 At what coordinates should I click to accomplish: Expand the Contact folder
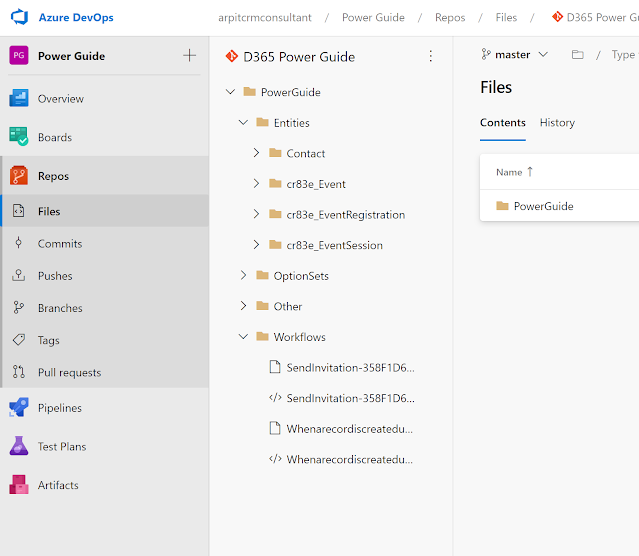(x=256, y=153)
